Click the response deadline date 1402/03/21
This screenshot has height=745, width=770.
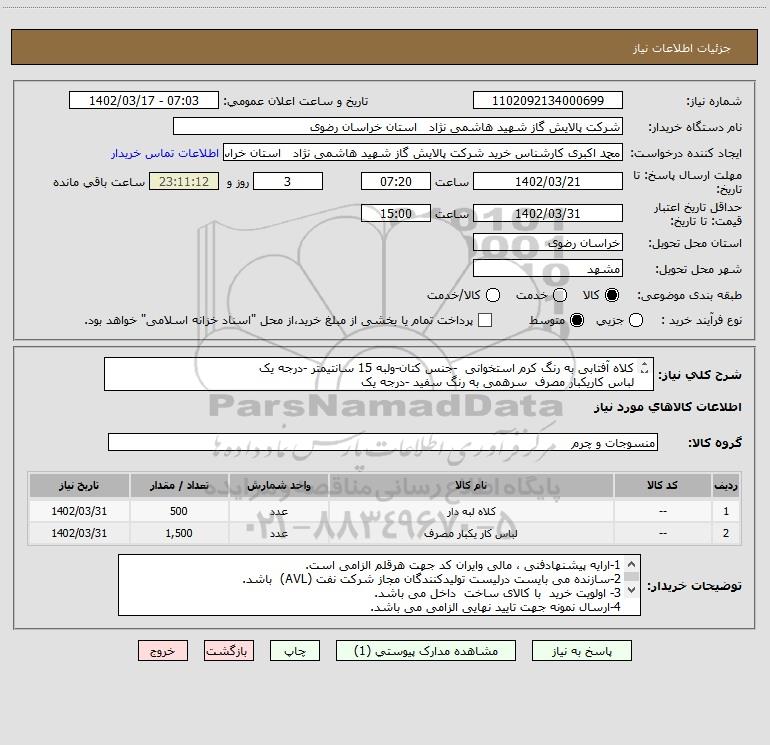coord(548,181)
